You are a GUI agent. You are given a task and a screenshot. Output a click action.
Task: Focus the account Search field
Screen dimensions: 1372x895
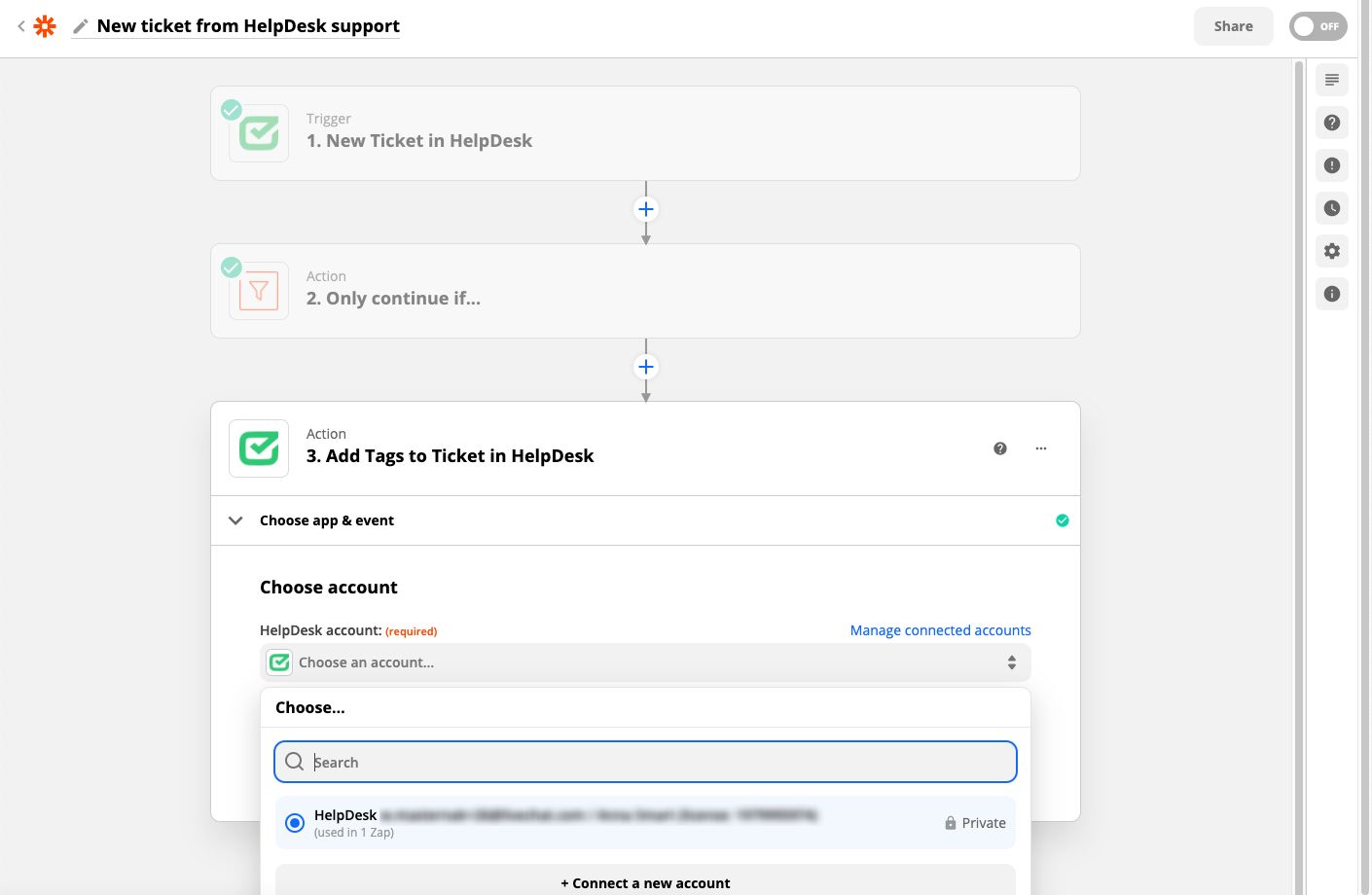[x=645, y=762]
